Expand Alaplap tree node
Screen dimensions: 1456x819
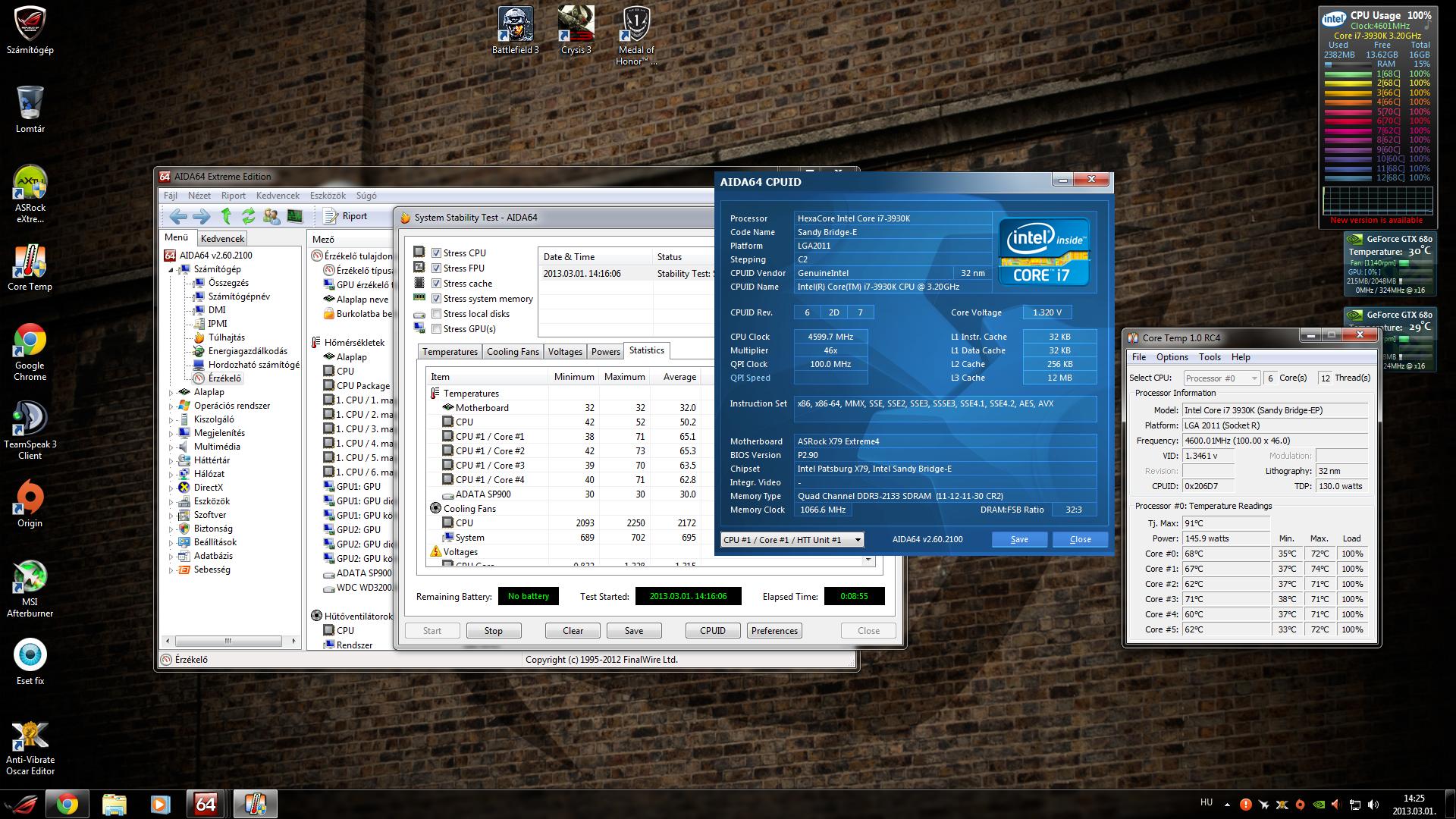tap(171, 393)
